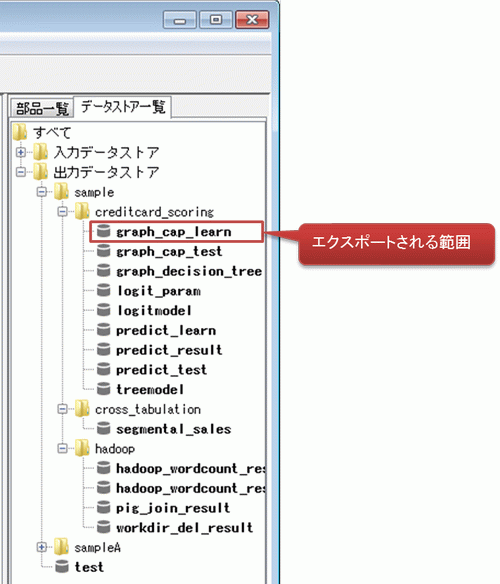
Task: Select the graph_decision_tree entry
Action: click(189, 272)
